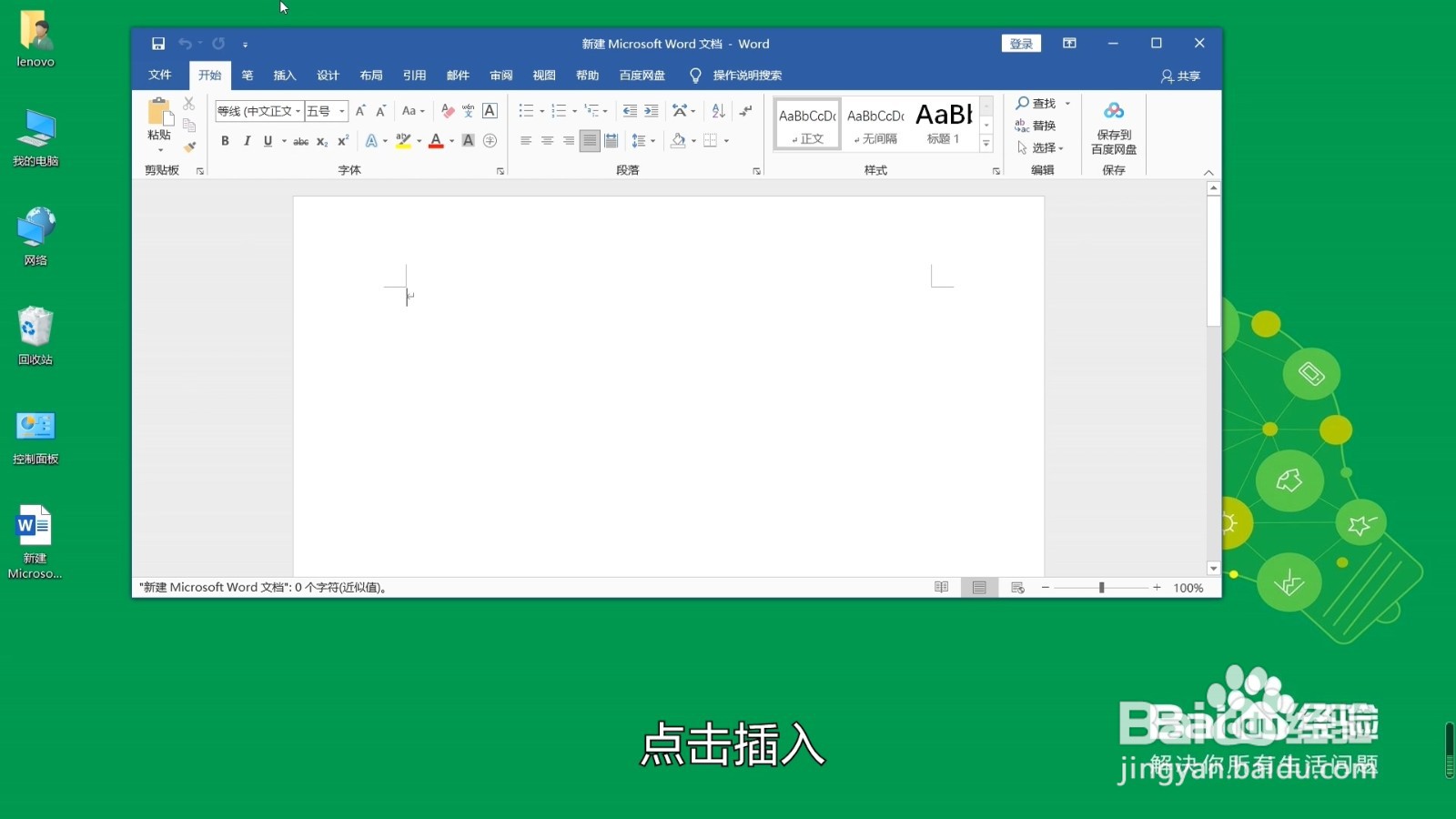Expand the Styles gallery
The width and height of the screenshot is (1456, 819).
(x=986, y=144)
